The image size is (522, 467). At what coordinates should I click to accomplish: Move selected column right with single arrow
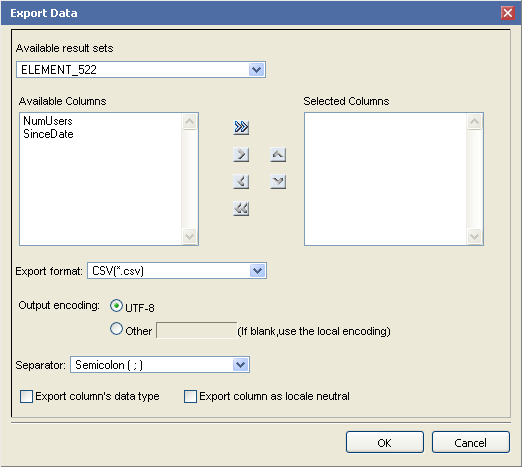pos(241,154)
